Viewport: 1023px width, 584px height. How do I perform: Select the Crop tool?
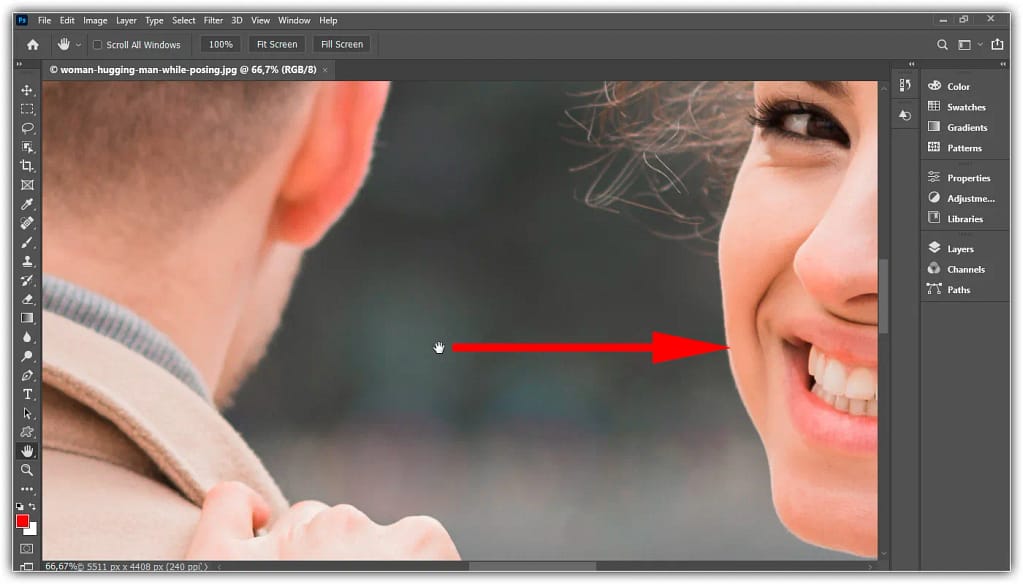(x=27, y=166)
